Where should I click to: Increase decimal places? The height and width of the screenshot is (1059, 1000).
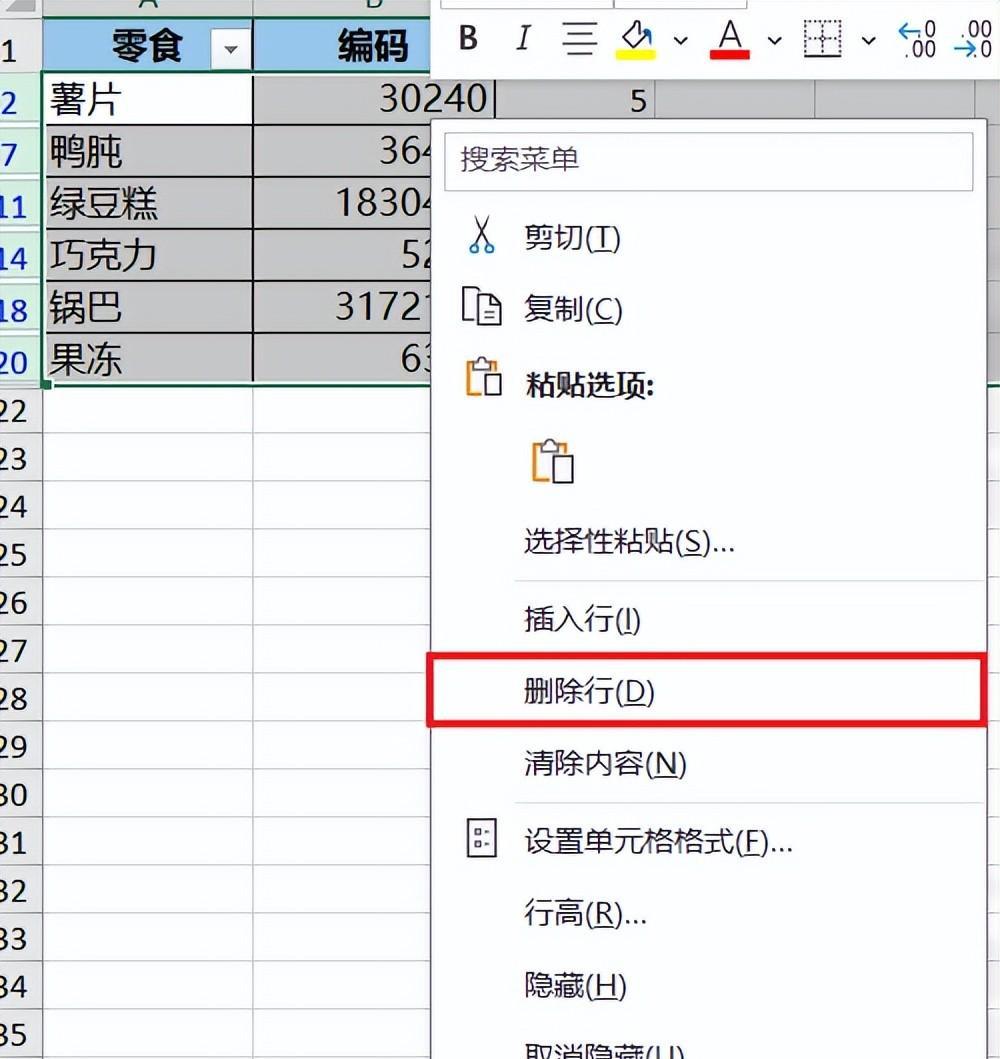coord(917,39)
